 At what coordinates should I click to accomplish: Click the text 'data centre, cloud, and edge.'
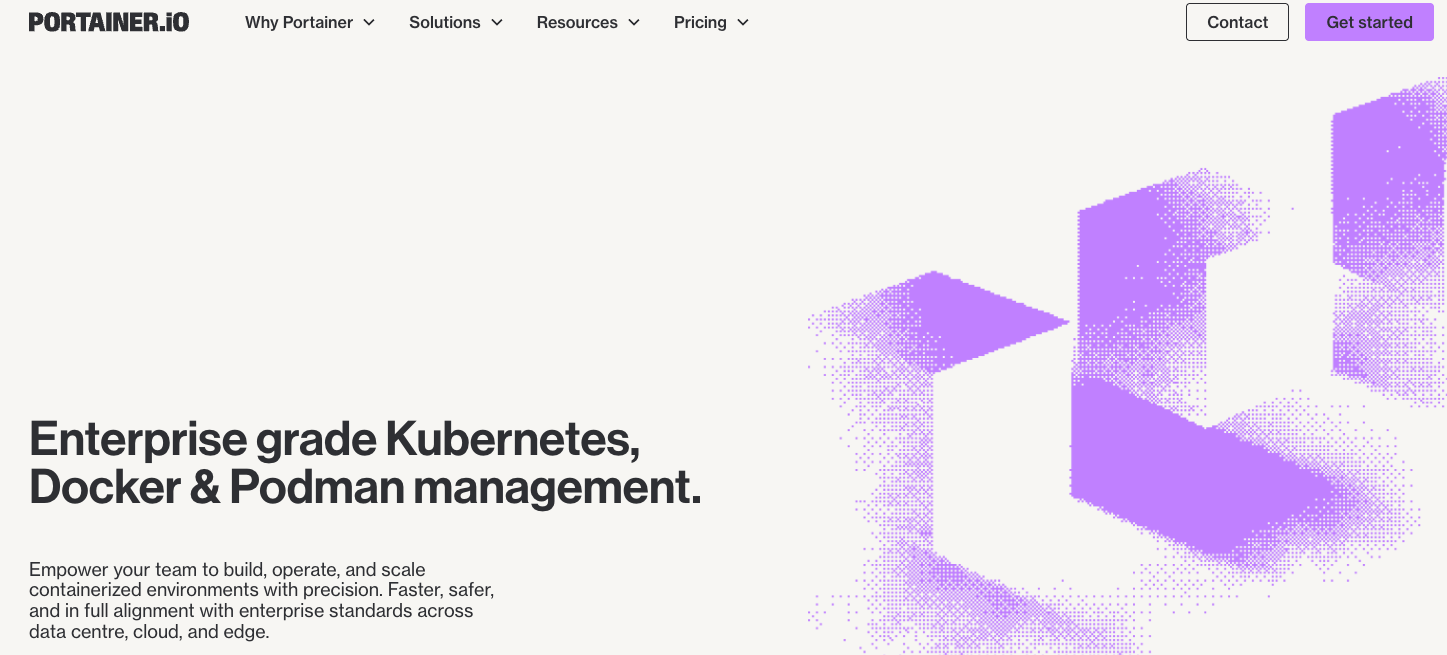149,632
